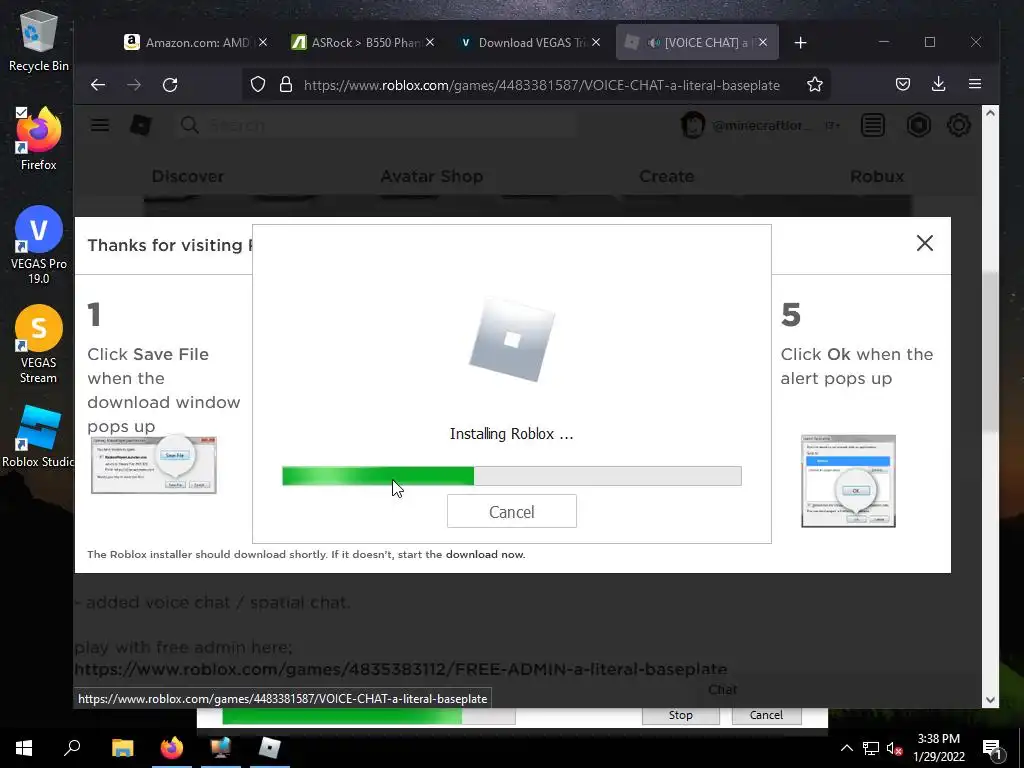Show hidden system tray icons
The width and height of the screenshot is (1024, 768).
(846, 748)
